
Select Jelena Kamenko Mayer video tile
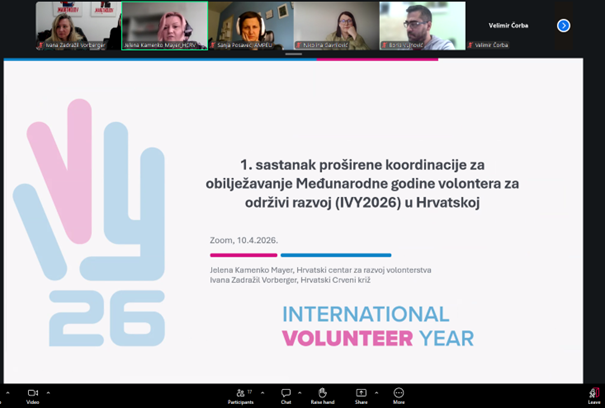click(x=165, y=25)
